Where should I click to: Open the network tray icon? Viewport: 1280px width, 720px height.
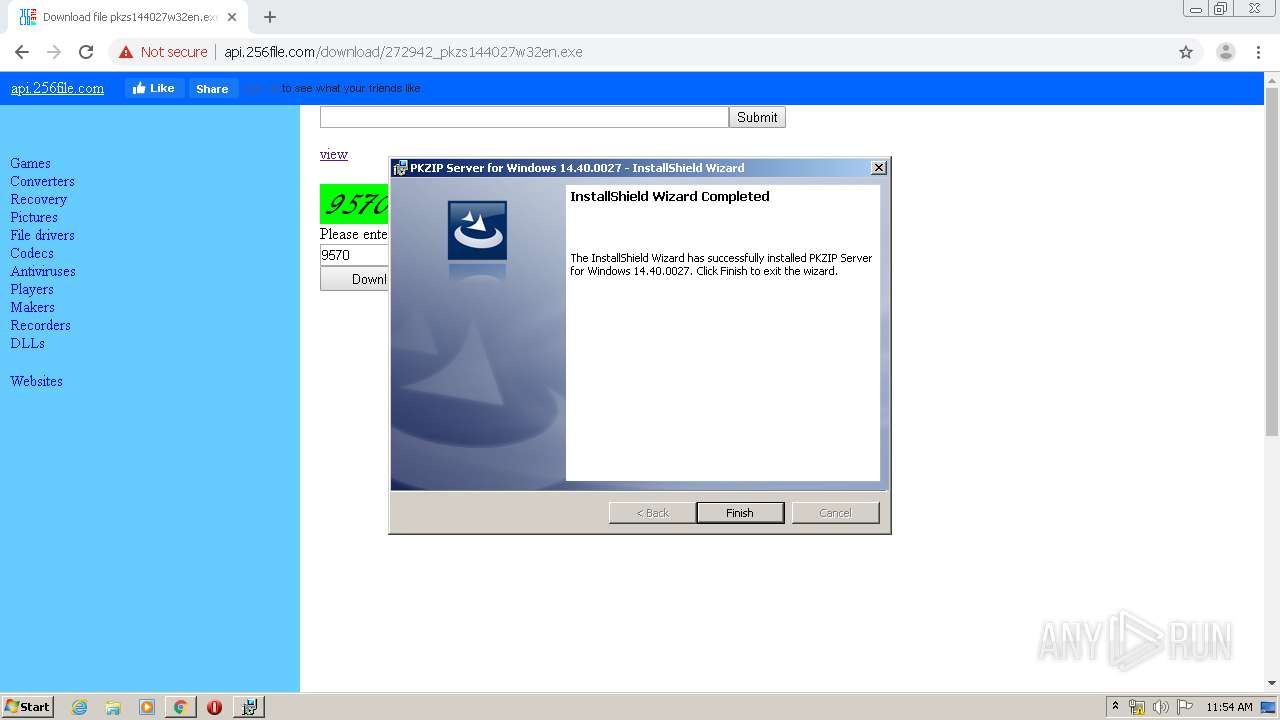pyautogui.click(x=1137, y=707)
